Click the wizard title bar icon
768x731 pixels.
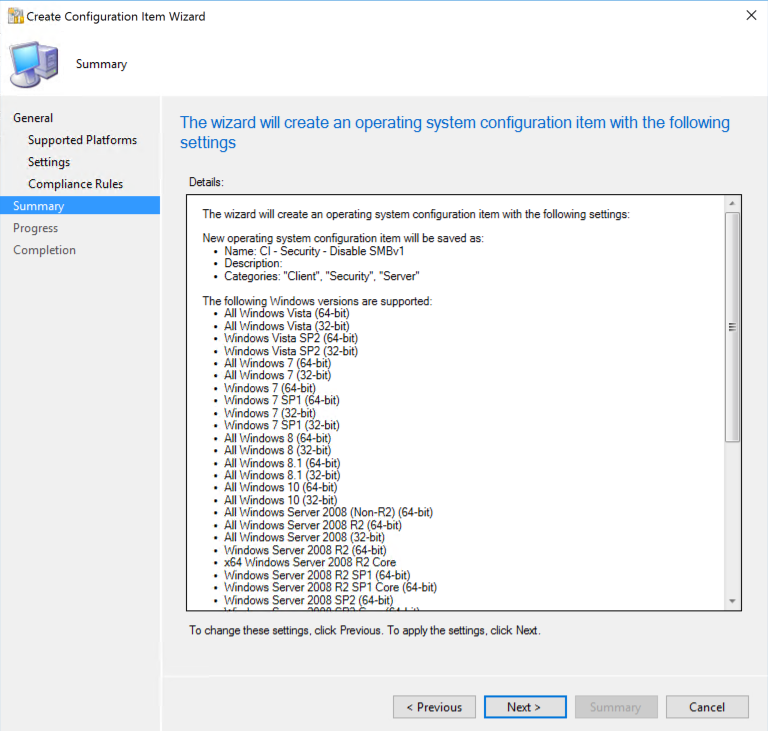[x=16, y=16]
